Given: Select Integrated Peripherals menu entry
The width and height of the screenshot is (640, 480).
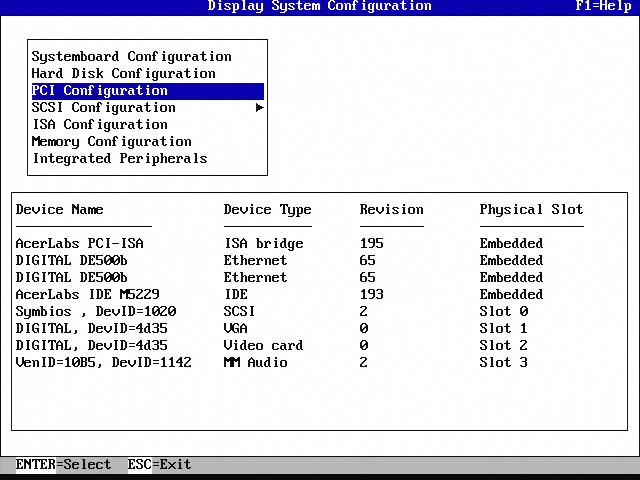Looking at the screenshot, I should tap(119, 159).
